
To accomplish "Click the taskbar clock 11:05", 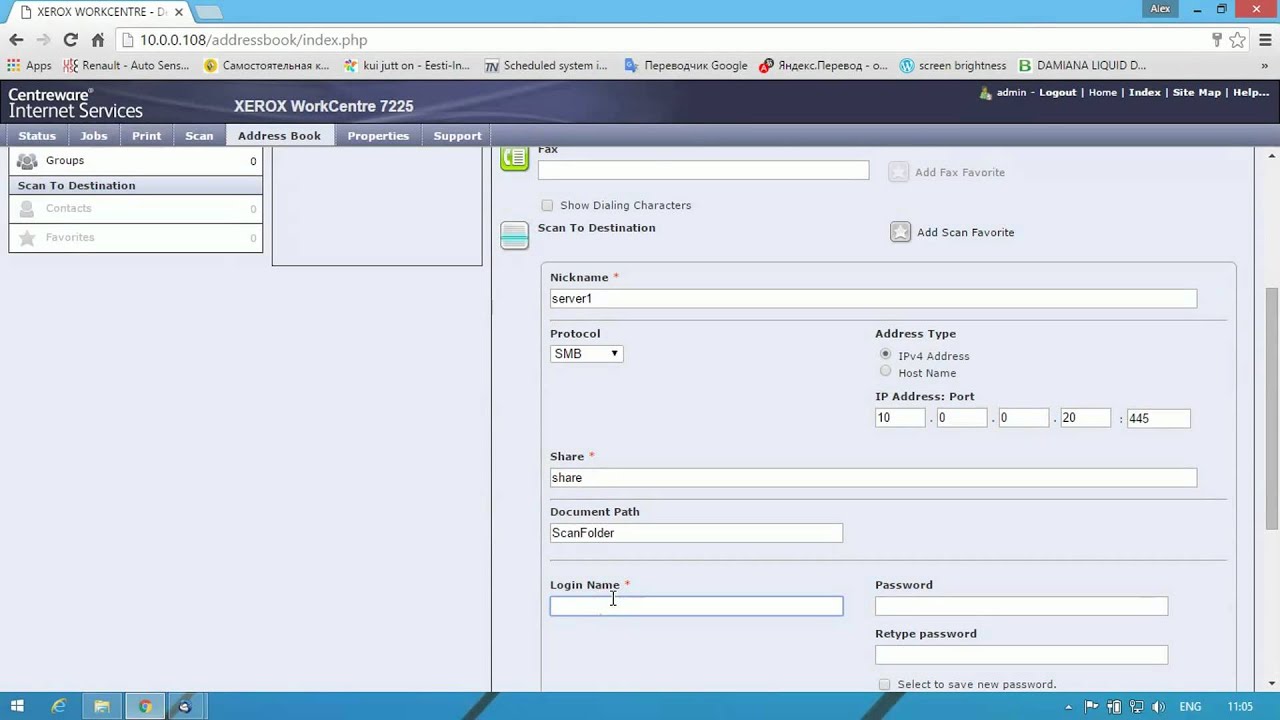I will click(1240, 707).
